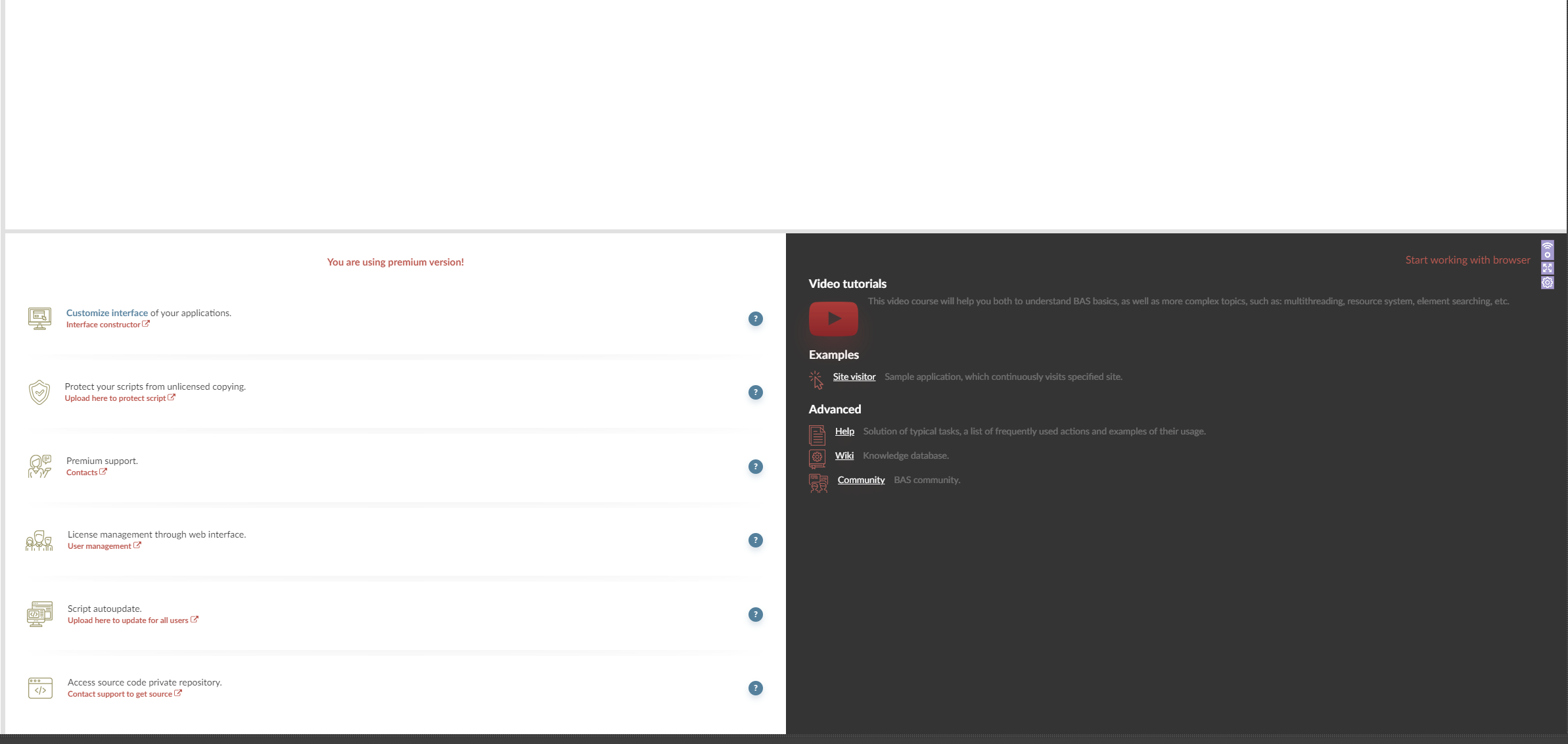Click Start working with browser
Screen dimensions: 1568x744
point(1467,260)
